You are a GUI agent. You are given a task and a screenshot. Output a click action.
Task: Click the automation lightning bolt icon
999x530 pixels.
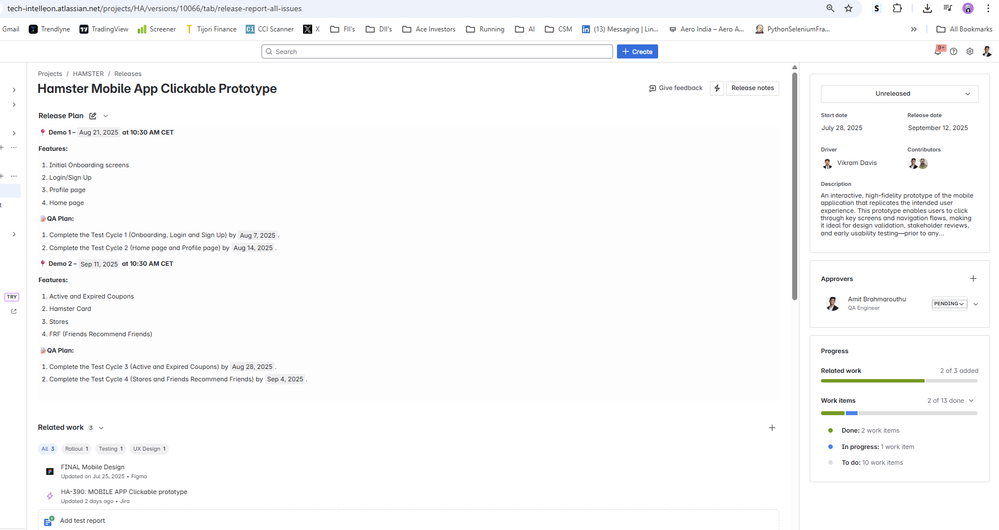(x=717, y=88)
